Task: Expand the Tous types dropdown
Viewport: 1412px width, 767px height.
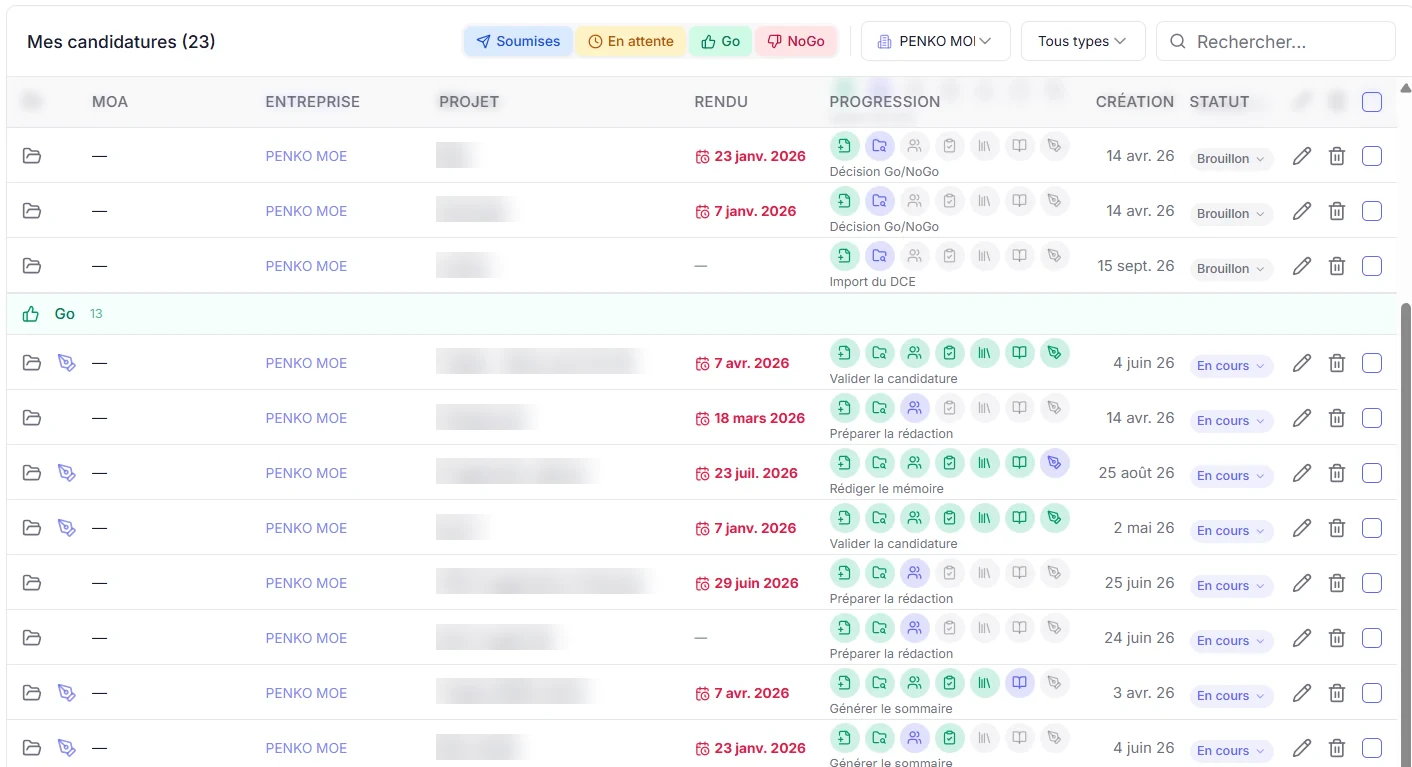Action: 1082,41
